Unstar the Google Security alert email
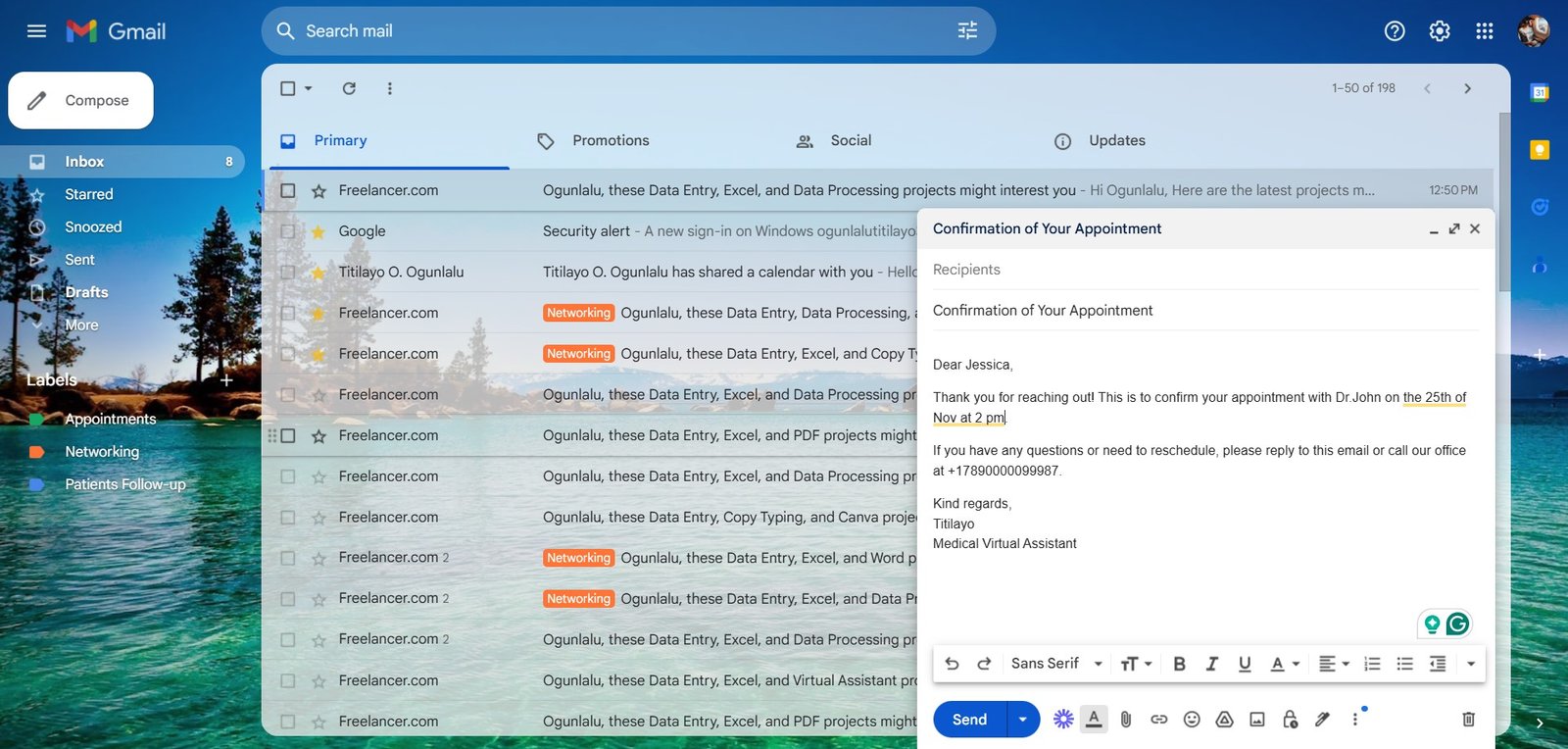This screenshot has height=749, width=1568. pos(318,231)
